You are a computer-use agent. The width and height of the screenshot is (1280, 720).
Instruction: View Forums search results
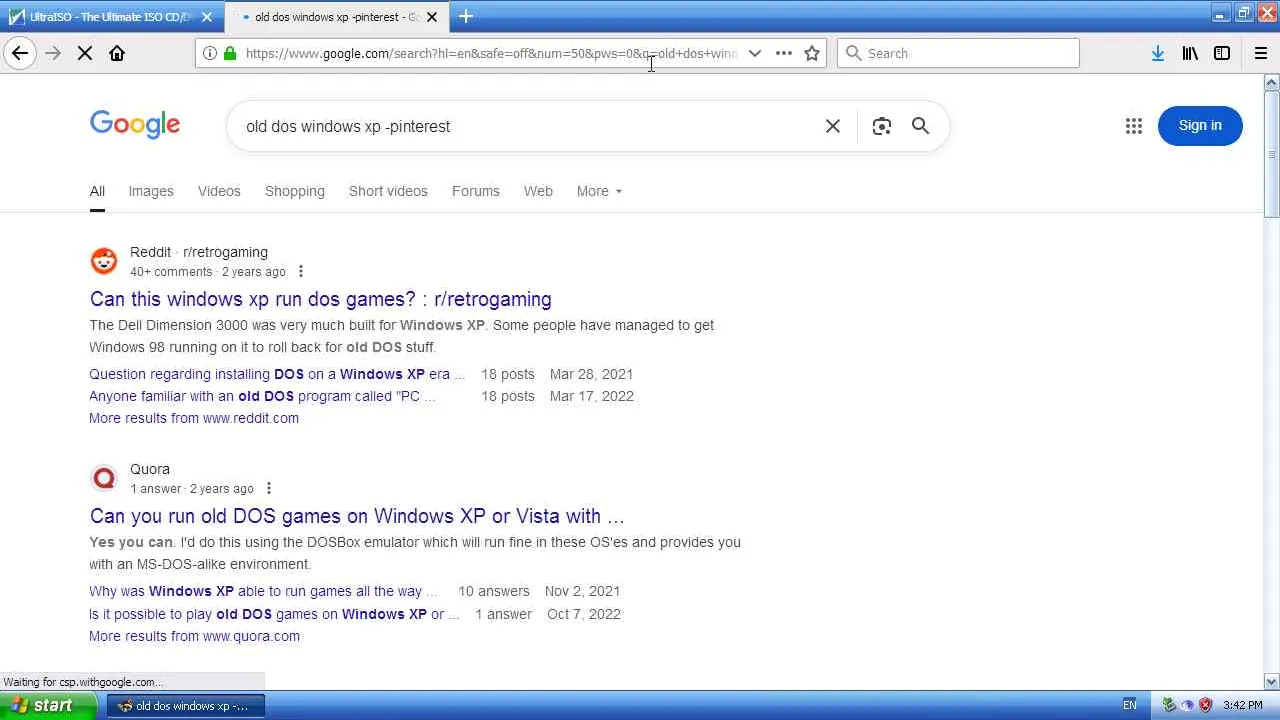click(476, 191)
